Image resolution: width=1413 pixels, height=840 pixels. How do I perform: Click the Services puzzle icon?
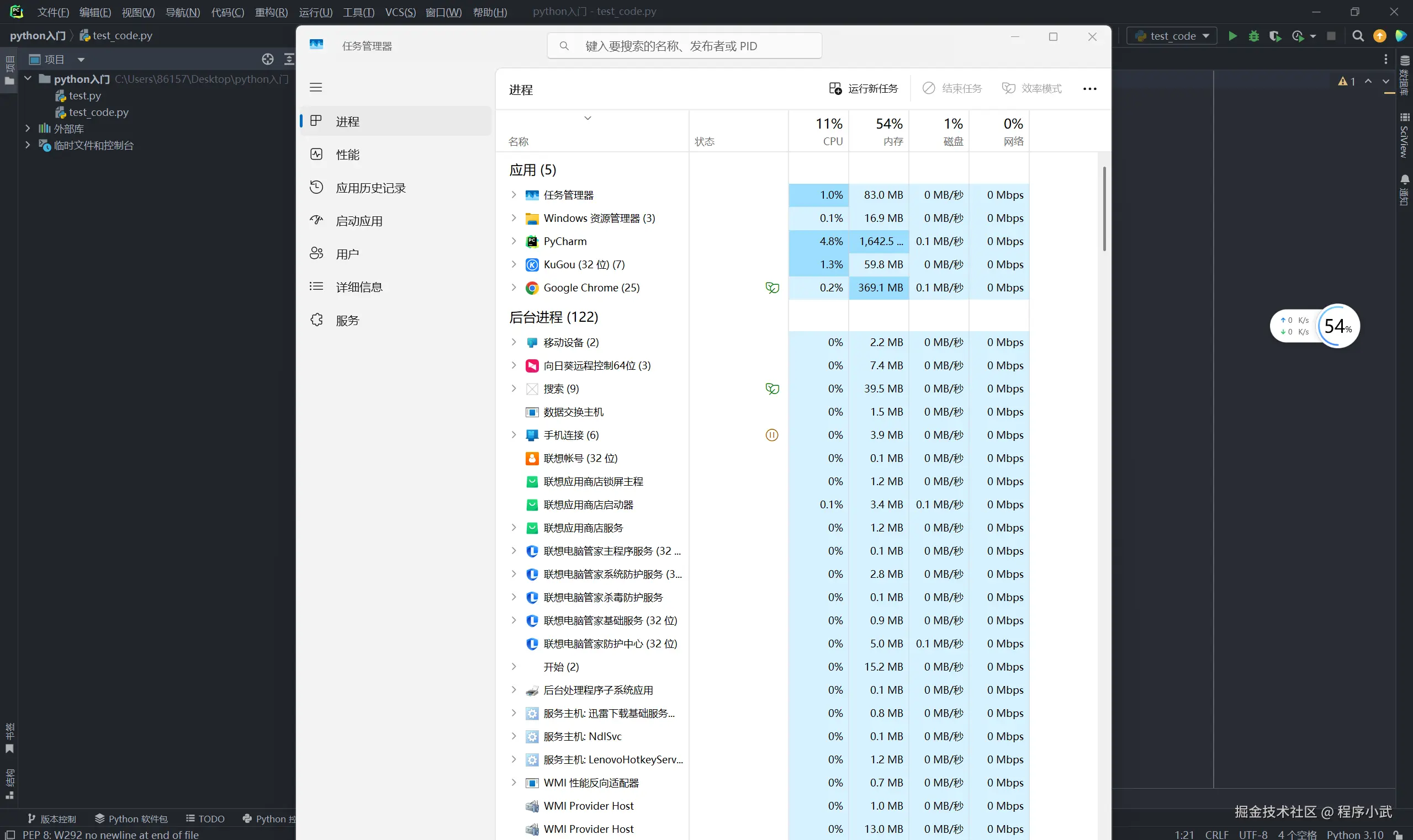tap(316, 320)
